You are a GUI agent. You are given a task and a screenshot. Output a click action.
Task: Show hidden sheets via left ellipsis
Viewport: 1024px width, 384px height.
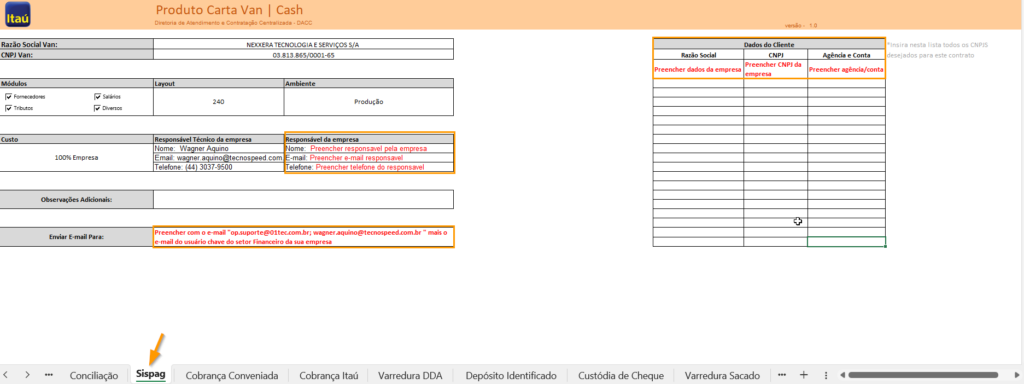coord(48,375)
